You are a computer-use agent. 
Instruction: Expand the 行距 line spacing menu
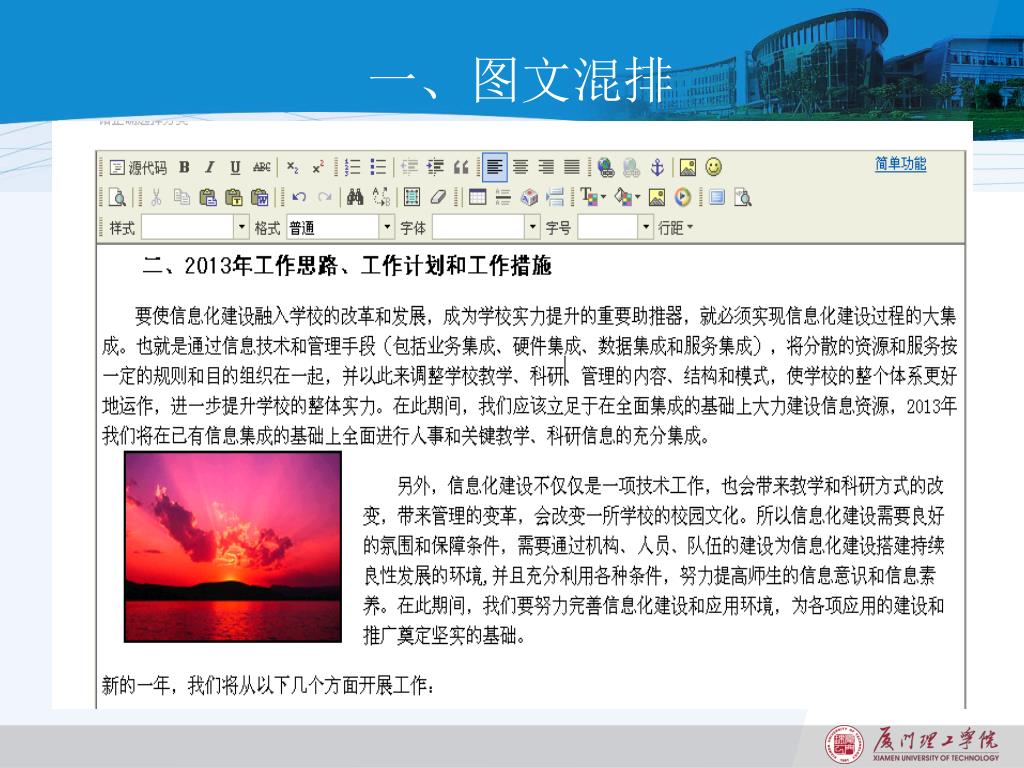(675, 228)
